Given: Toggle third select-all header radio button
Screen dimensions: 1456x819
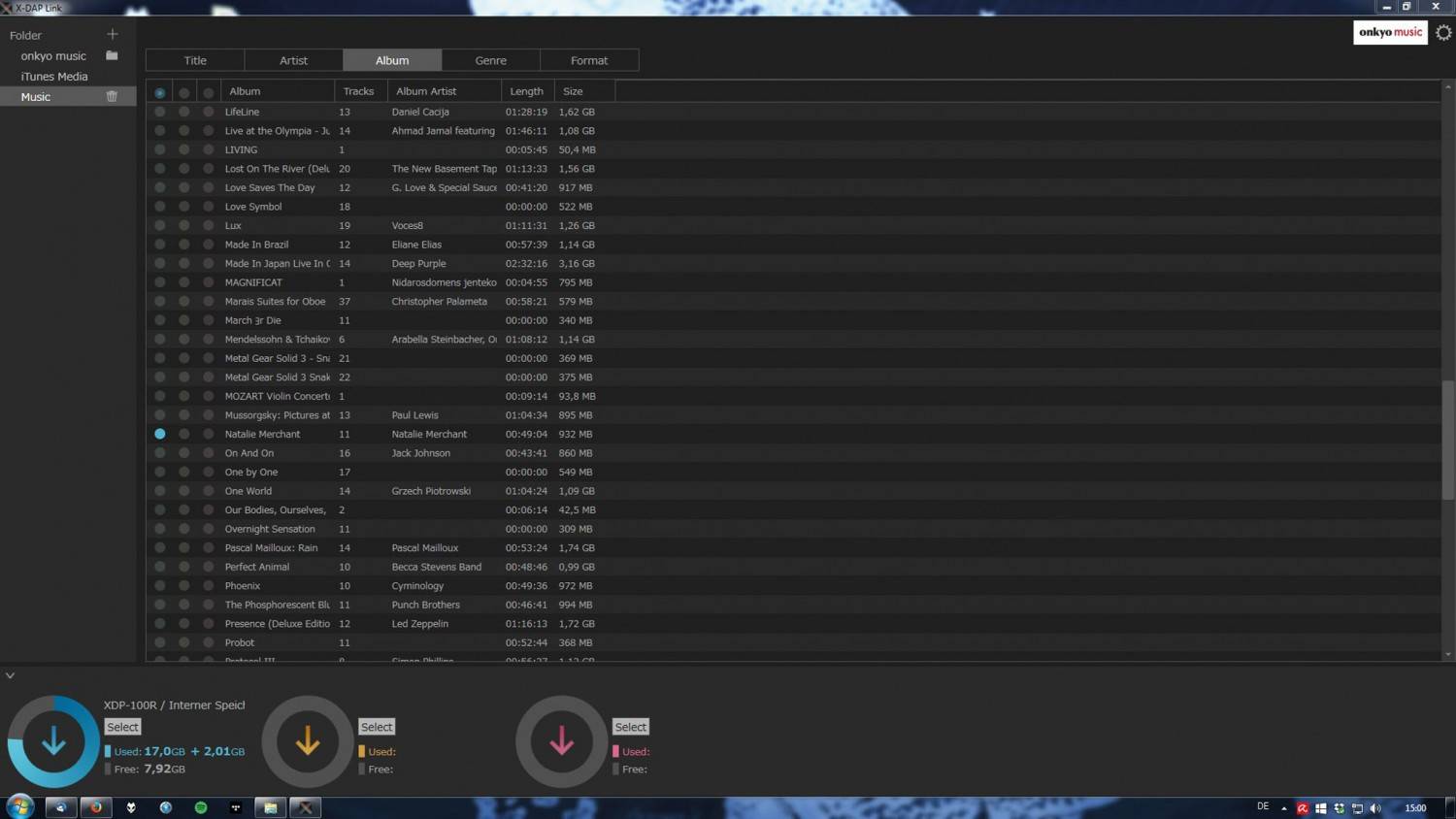Looking at the screenshot, I should (x=208, y=92).
